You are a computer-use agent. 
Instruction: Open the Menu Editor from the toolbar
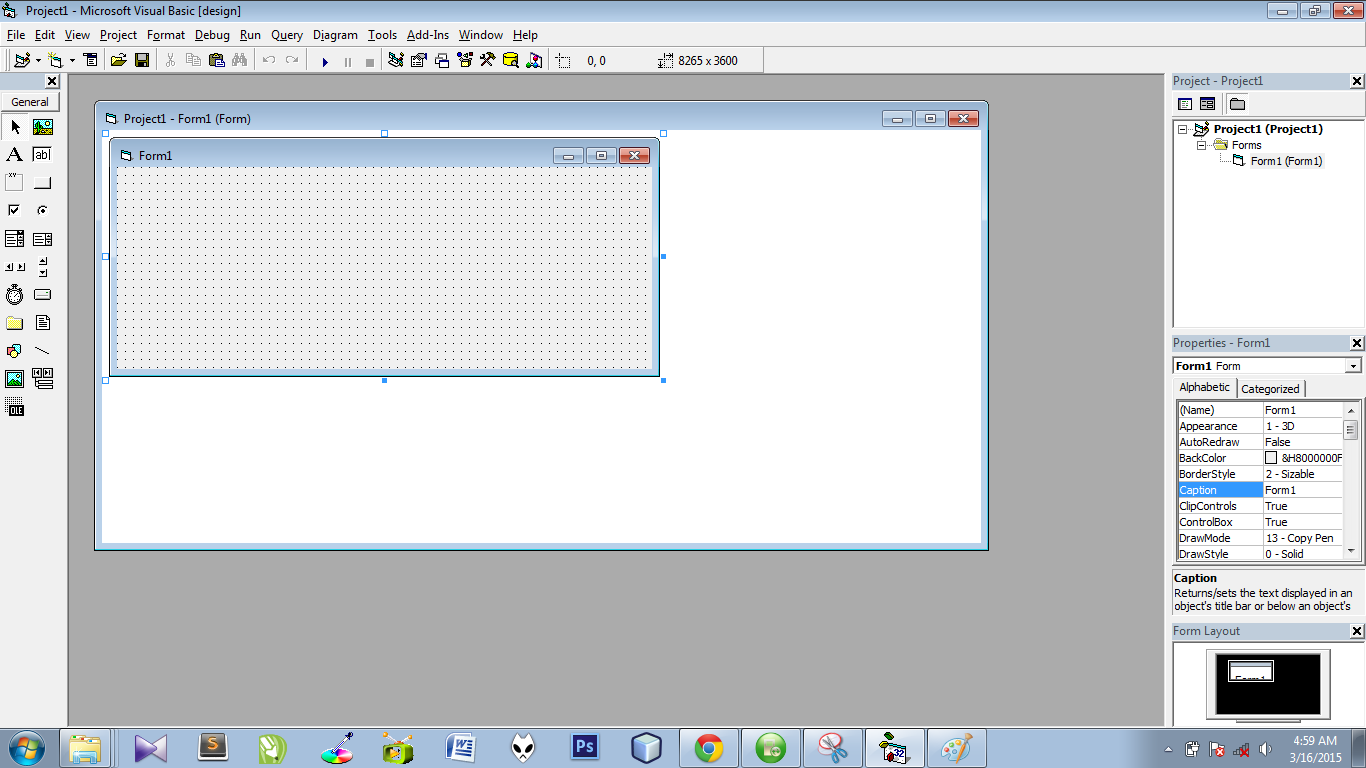pos(89,61)
